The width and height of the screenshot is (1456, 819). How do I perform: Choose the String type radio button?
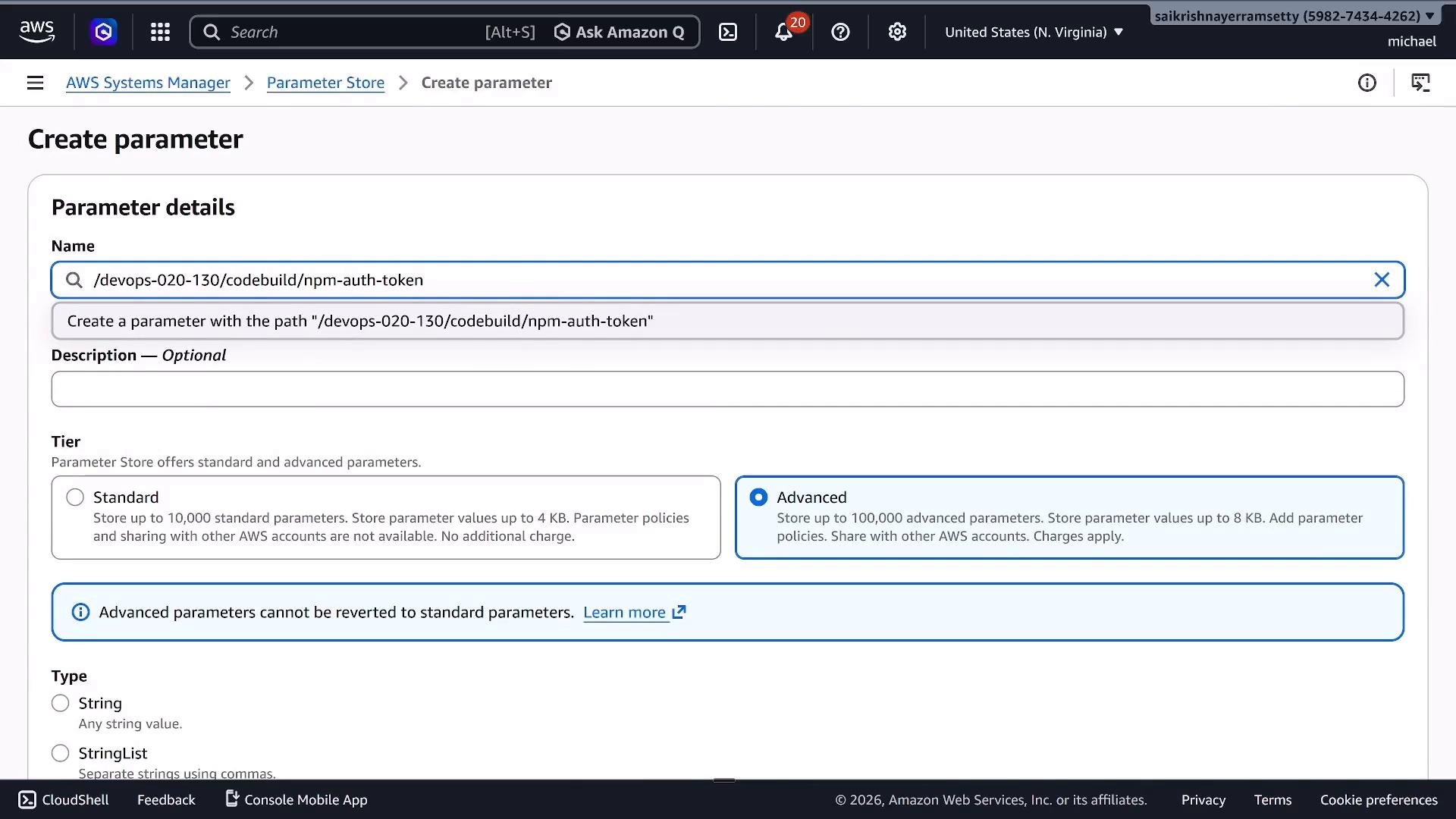tap(61, 703)
